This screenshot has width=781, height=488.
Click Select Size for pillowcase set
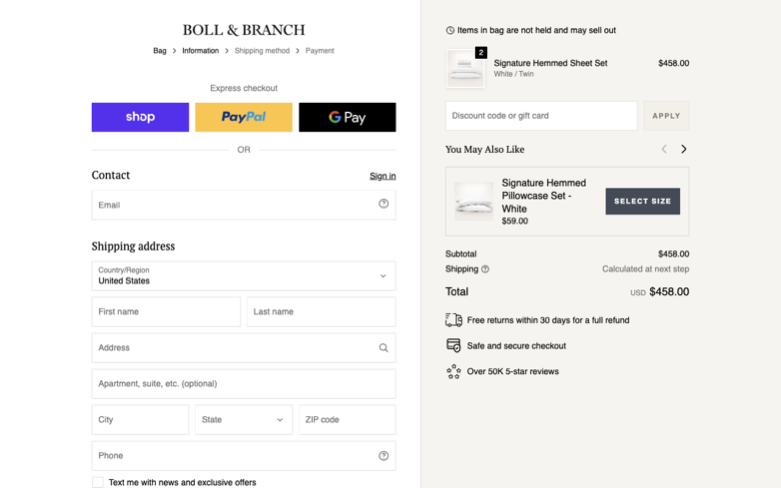[x=643, y=201]
